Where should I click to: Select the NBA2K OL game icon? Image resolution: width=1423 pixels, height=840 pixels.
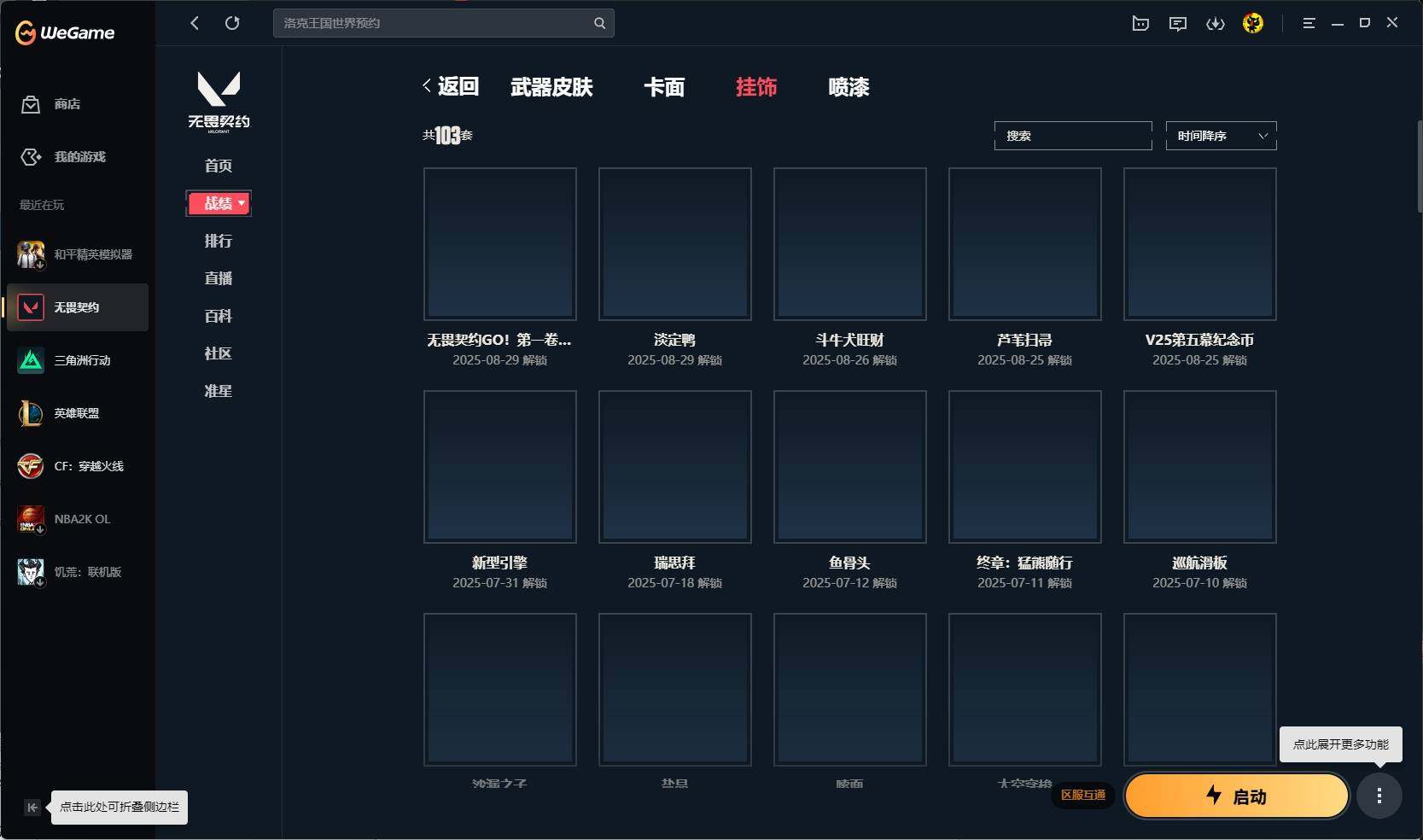point(31,519)
